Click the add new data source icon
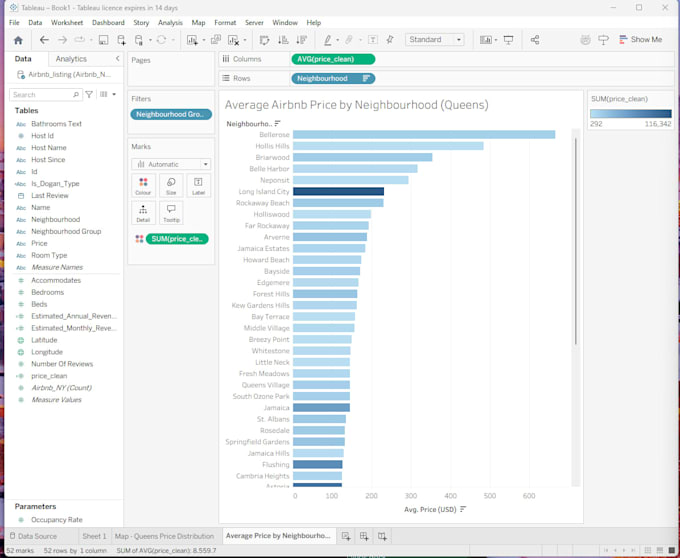Viewport: 680px width, 558px height. click(121, 40)
